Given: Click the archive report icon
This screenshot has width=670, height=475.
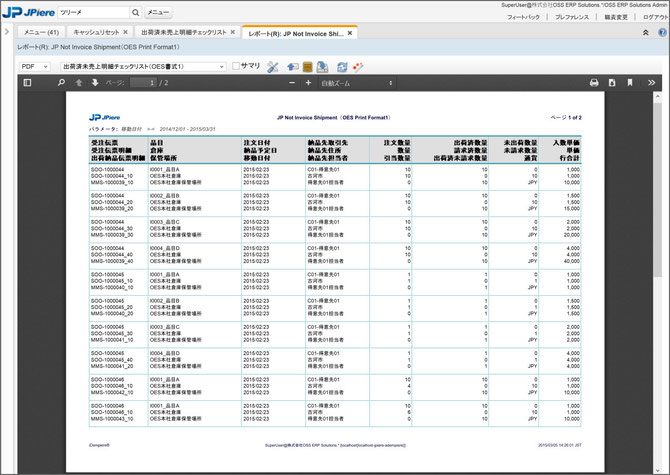Looking at the screenshot, I should [x=307, y=67].
